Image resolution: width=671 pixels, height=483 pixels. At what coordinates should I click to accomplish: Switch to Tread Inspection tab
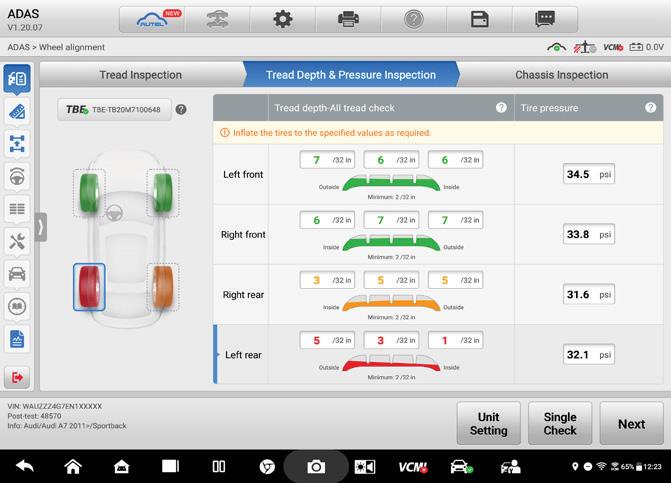tap(141, 75)
